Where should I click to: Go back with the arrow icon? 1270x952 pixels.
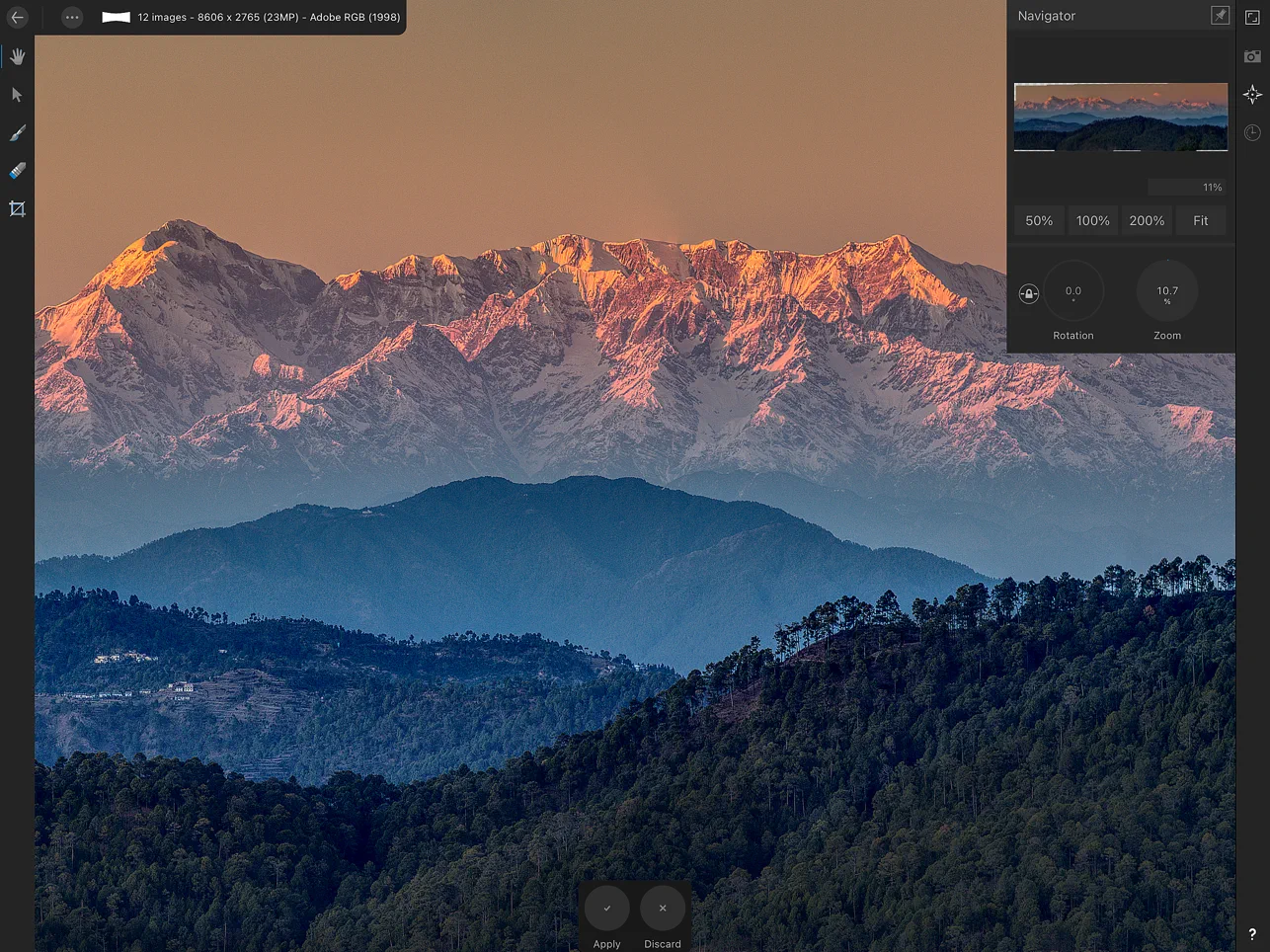(x=17, y=17)
